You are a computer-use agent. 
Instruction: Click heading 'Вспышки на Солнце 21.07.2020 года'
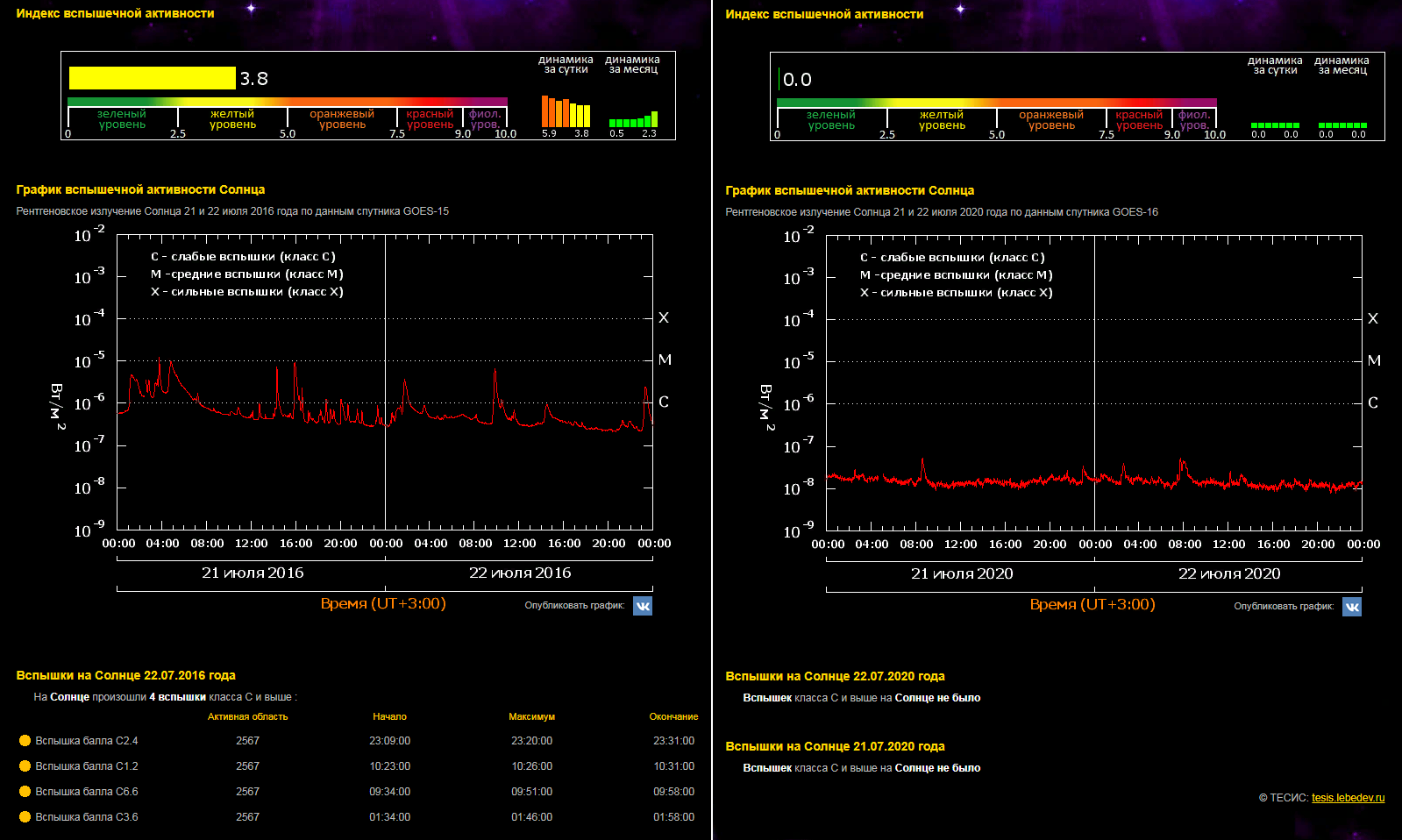pos(835,746)
